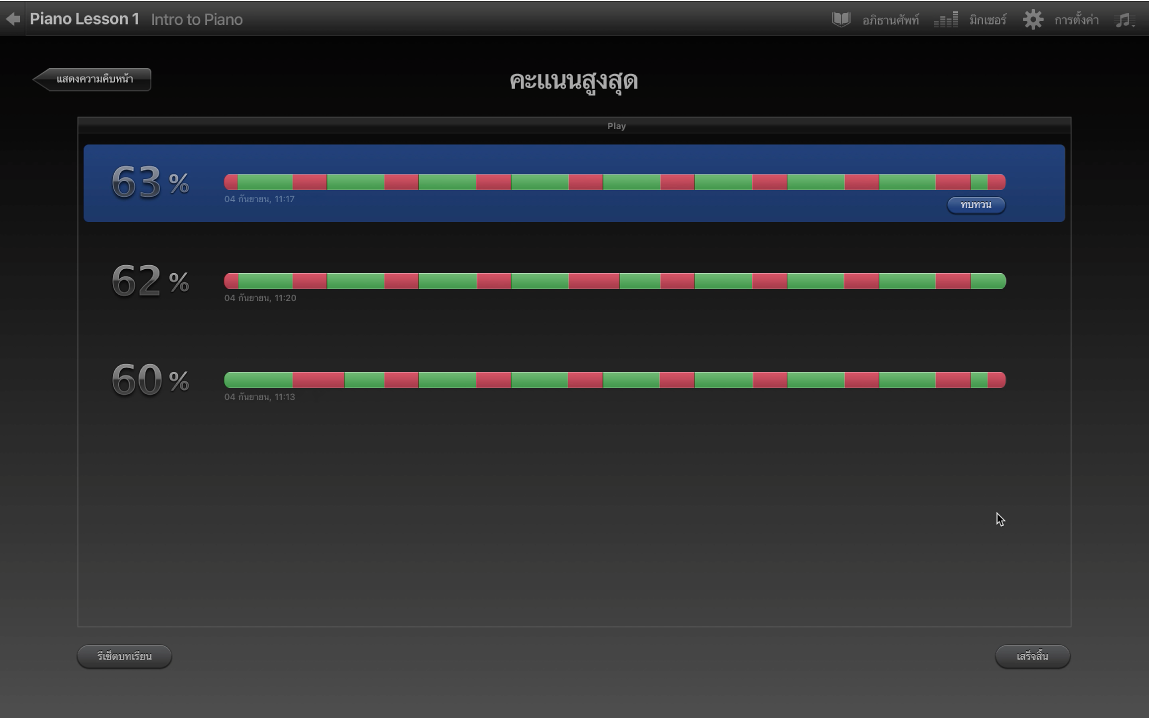Click the การตั้งค่า settings label
Viewport: 1149px width, 718px height.
click(x=1076, y=20)
